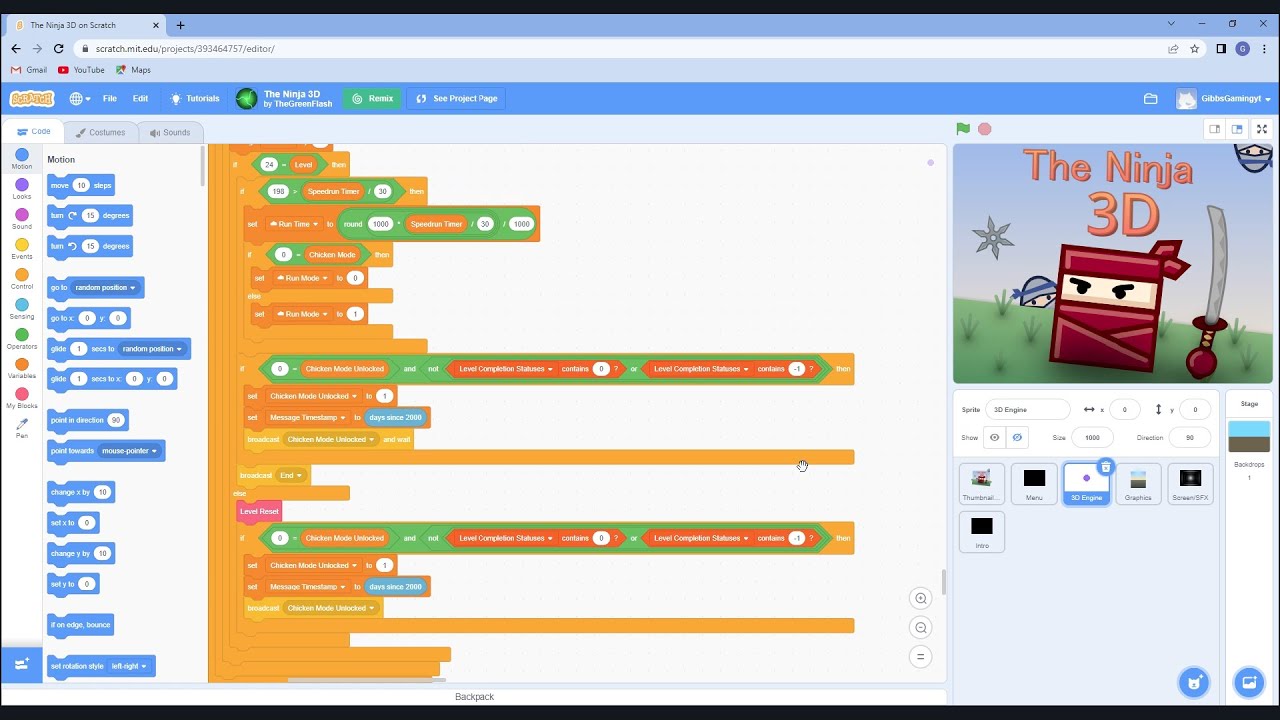Open the My Blocks category
Screen dimensions: 1280x720
point(22,399)
